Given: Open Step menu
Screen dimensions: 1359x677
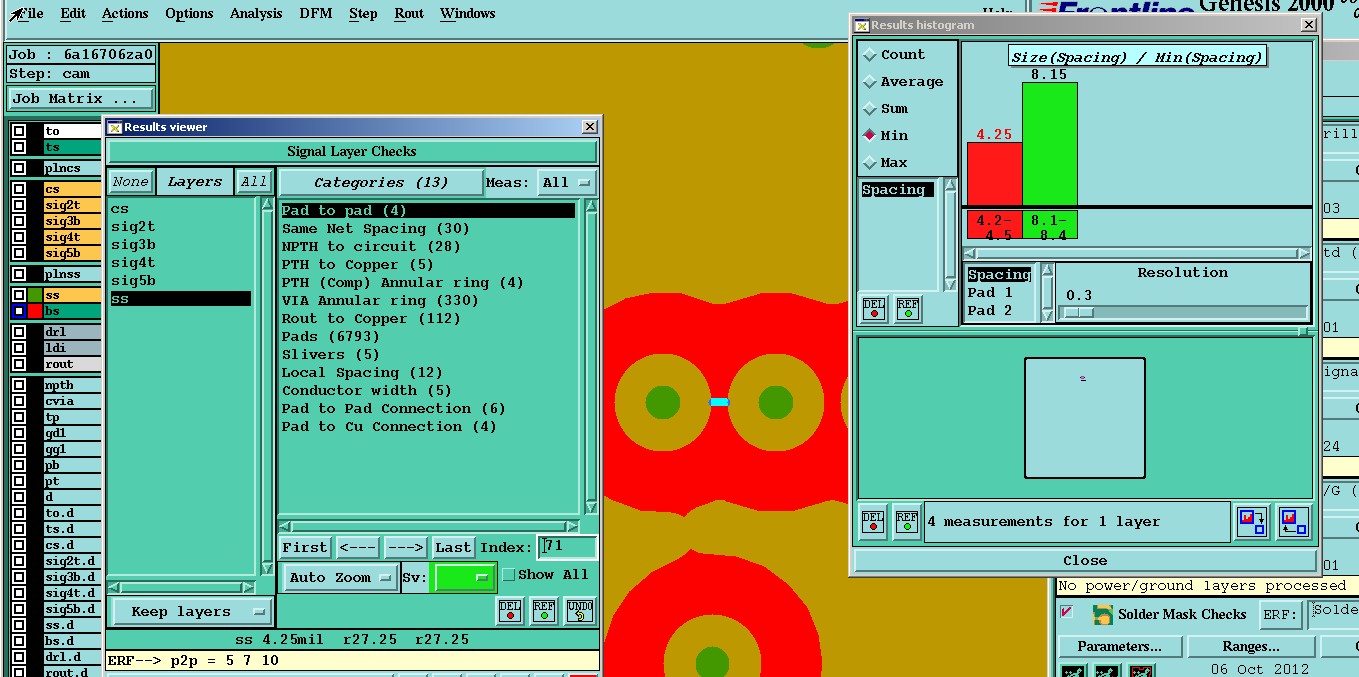Looking at the screenshot, I should 363,14.
